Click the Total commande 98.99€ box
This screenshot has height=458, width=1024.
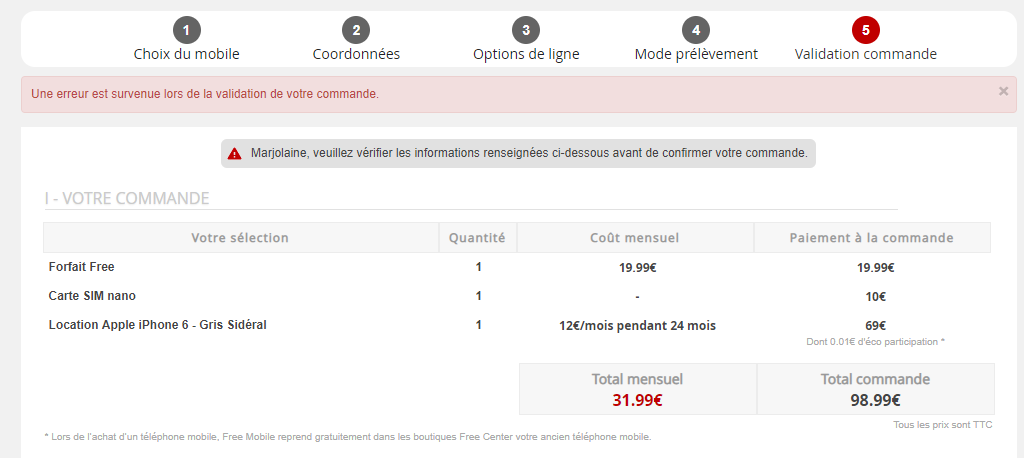pos(875,389)
